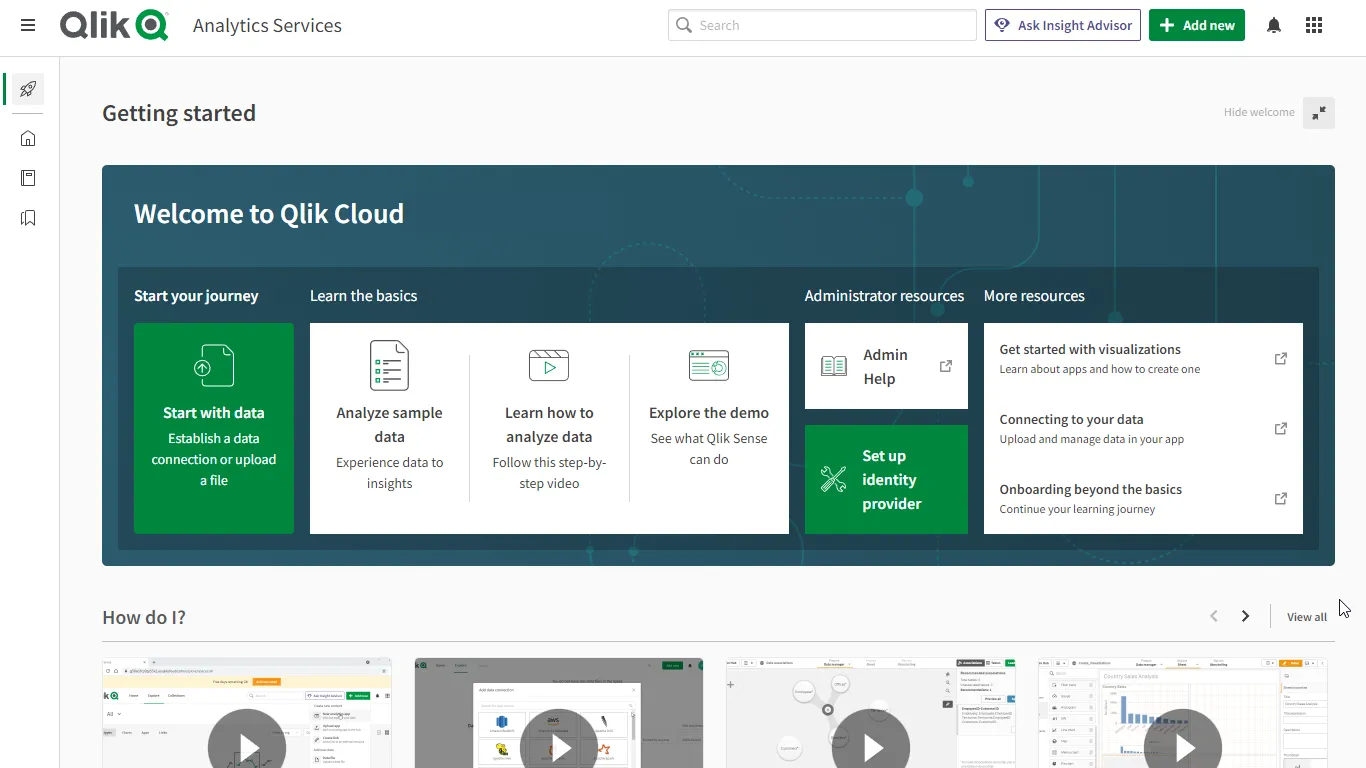Image resolution: width=1366 pixels, height=768 pixels.
Task: Open the hamburger navigation menu
Action: [x=27, y=25]
